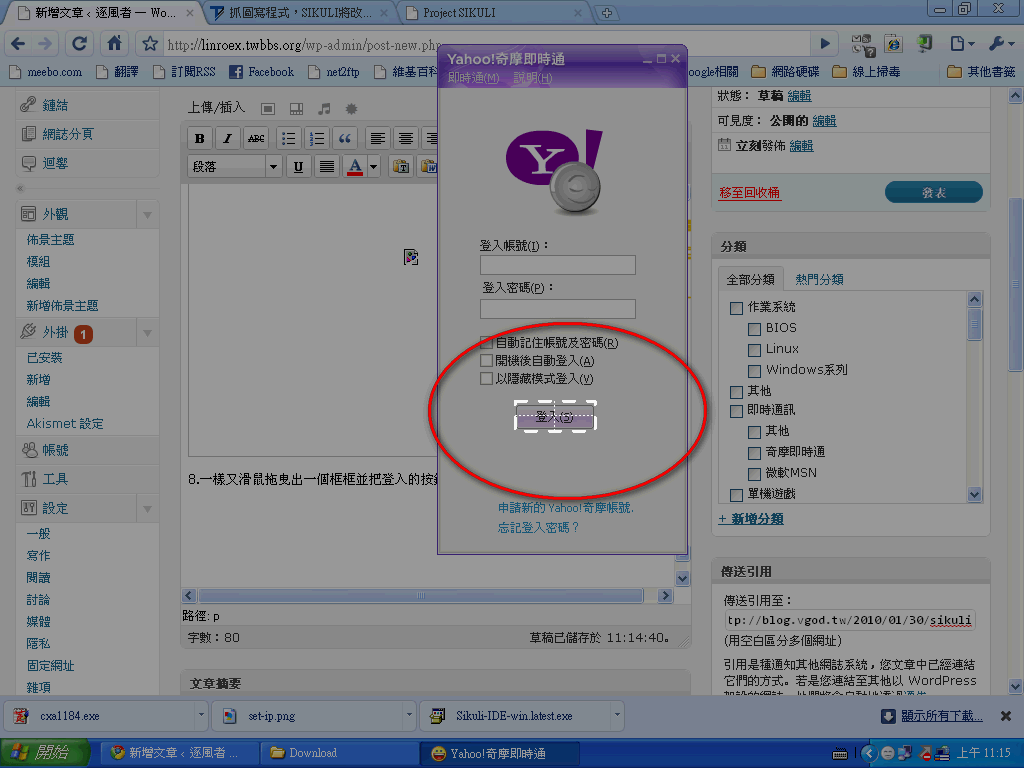Tick the BIOS category checkbox
Image resolution: width=1024 pixels, height=768 pixels.
pyautogui.click(x=754, y=328)
